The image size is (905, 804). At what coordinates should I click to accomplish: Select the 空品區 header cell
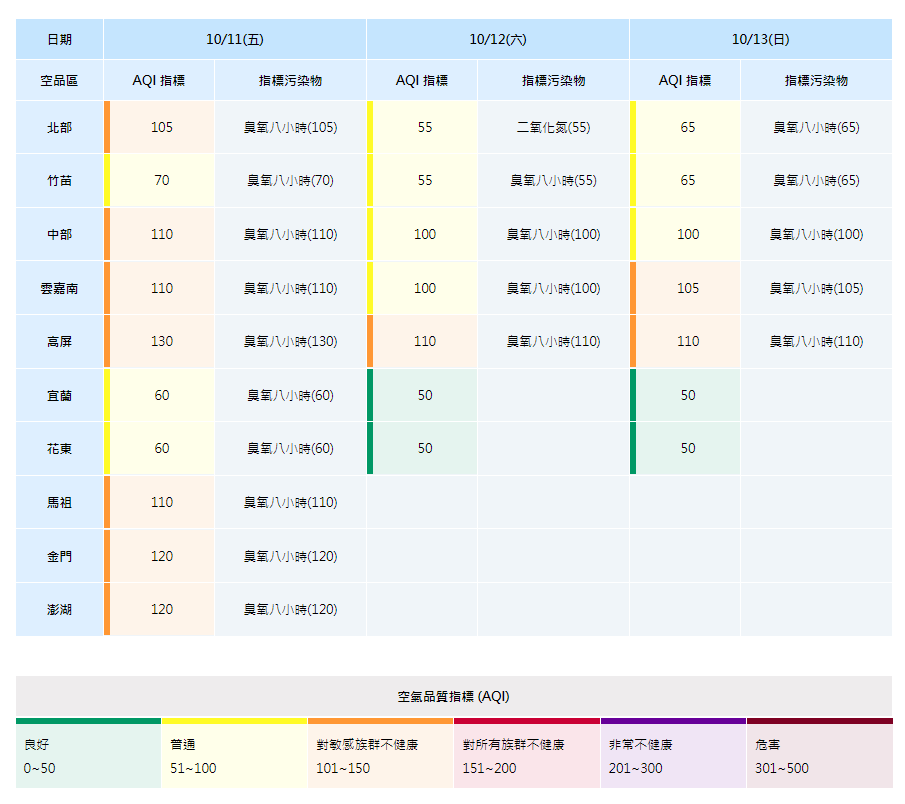coord(59,81)
